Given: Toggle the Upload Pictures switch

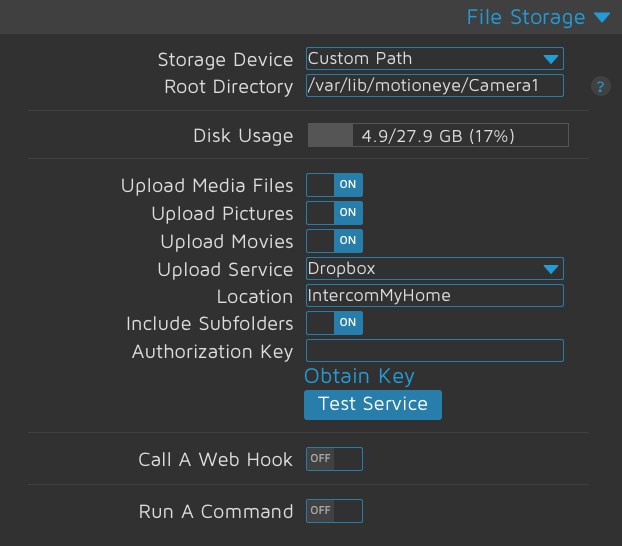Looking at the screenshot, I should pos(334,213).
